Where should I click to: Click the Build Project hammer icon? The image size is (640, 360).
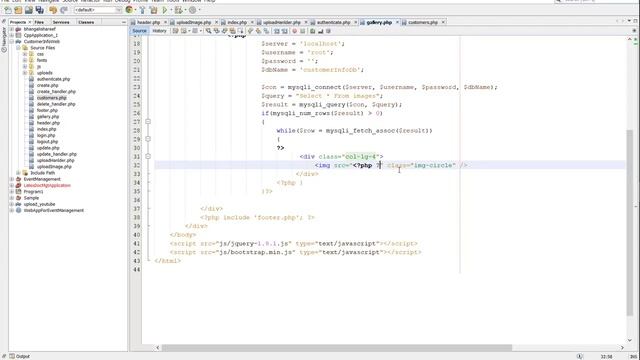tap(142, 10)
